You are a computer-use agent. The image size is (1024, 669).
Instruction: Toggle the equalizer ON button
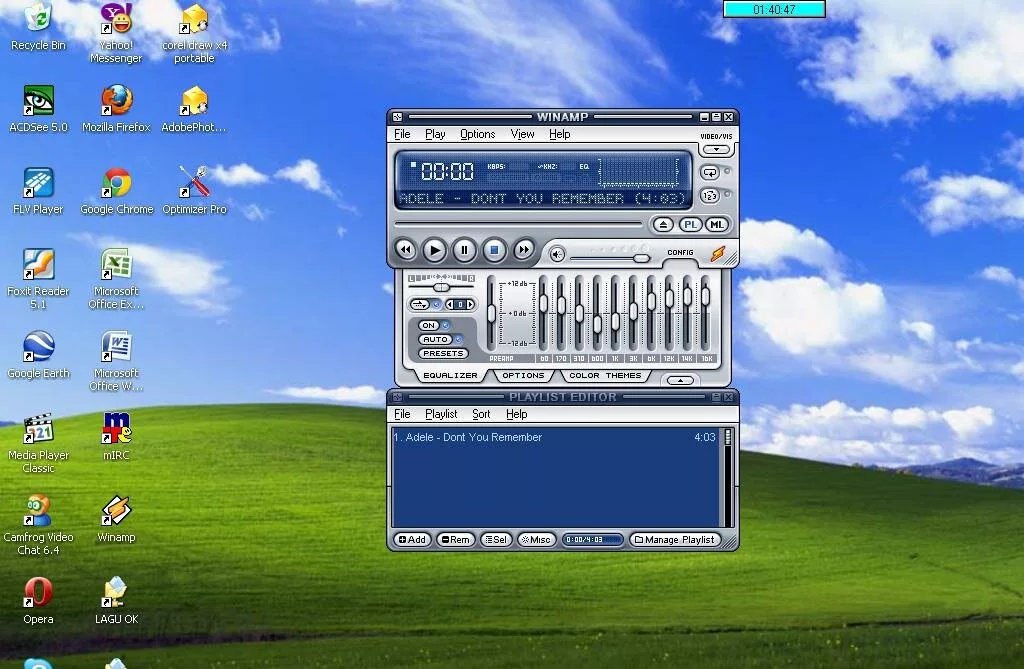click(429, 325)
